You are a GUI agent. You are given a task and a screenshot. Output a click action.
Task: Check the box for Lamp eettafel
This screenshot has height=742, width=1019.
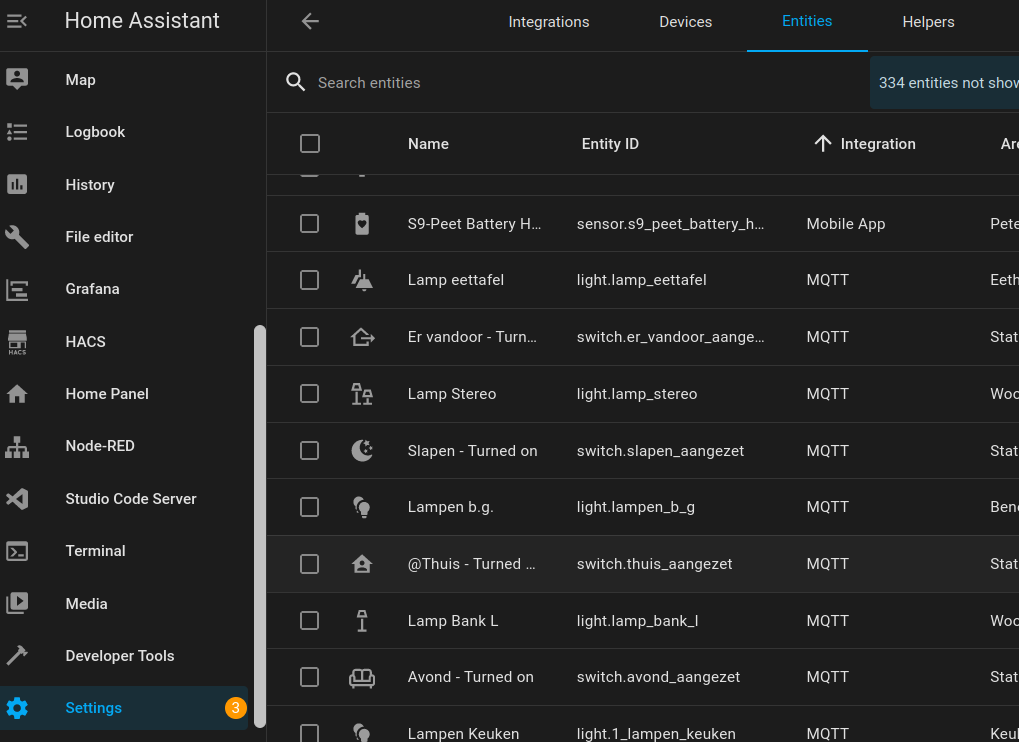(310, 280)
